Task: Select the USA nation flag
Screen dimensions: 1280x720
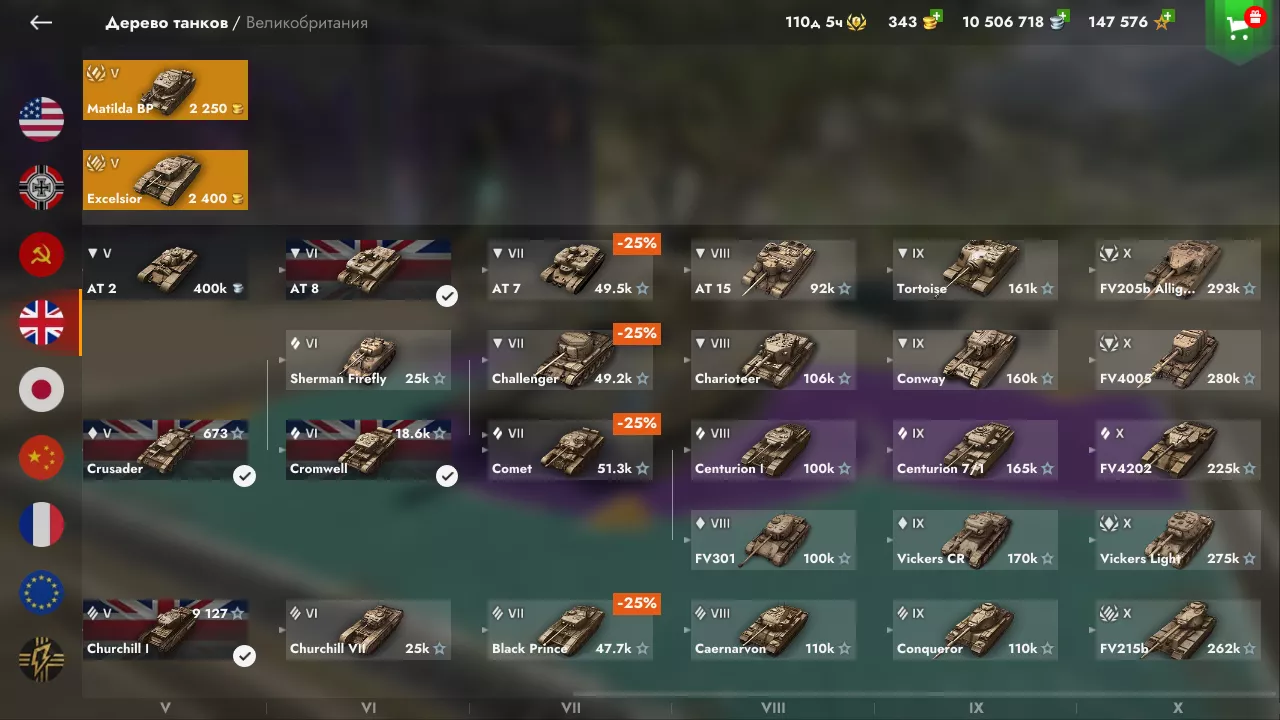Action: click(x=41, y=120)
